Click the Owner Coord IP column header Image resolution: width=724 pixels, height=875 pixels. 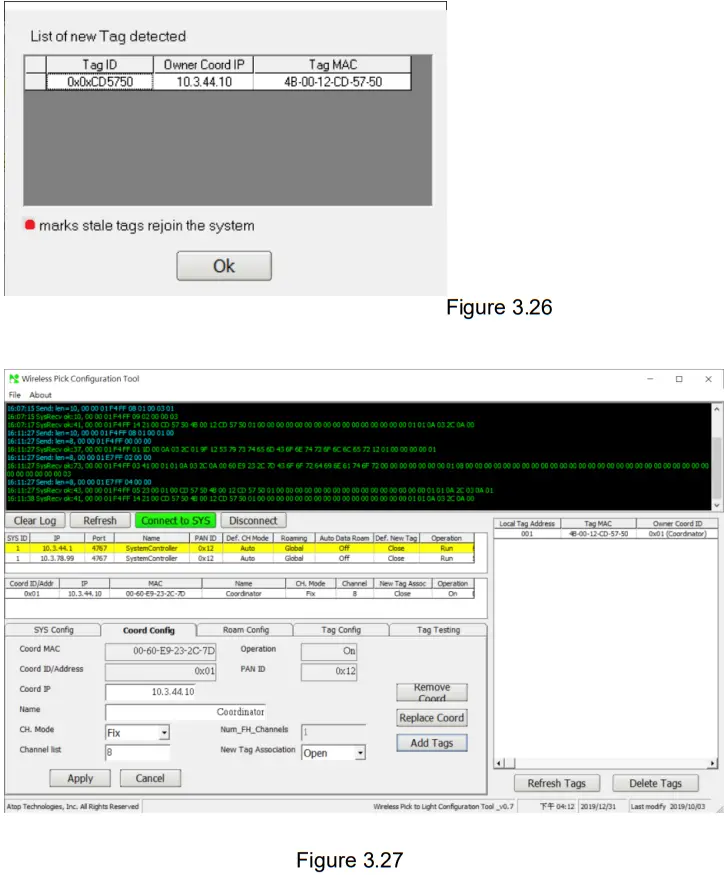pyautogui.click(x=204, y=65)
